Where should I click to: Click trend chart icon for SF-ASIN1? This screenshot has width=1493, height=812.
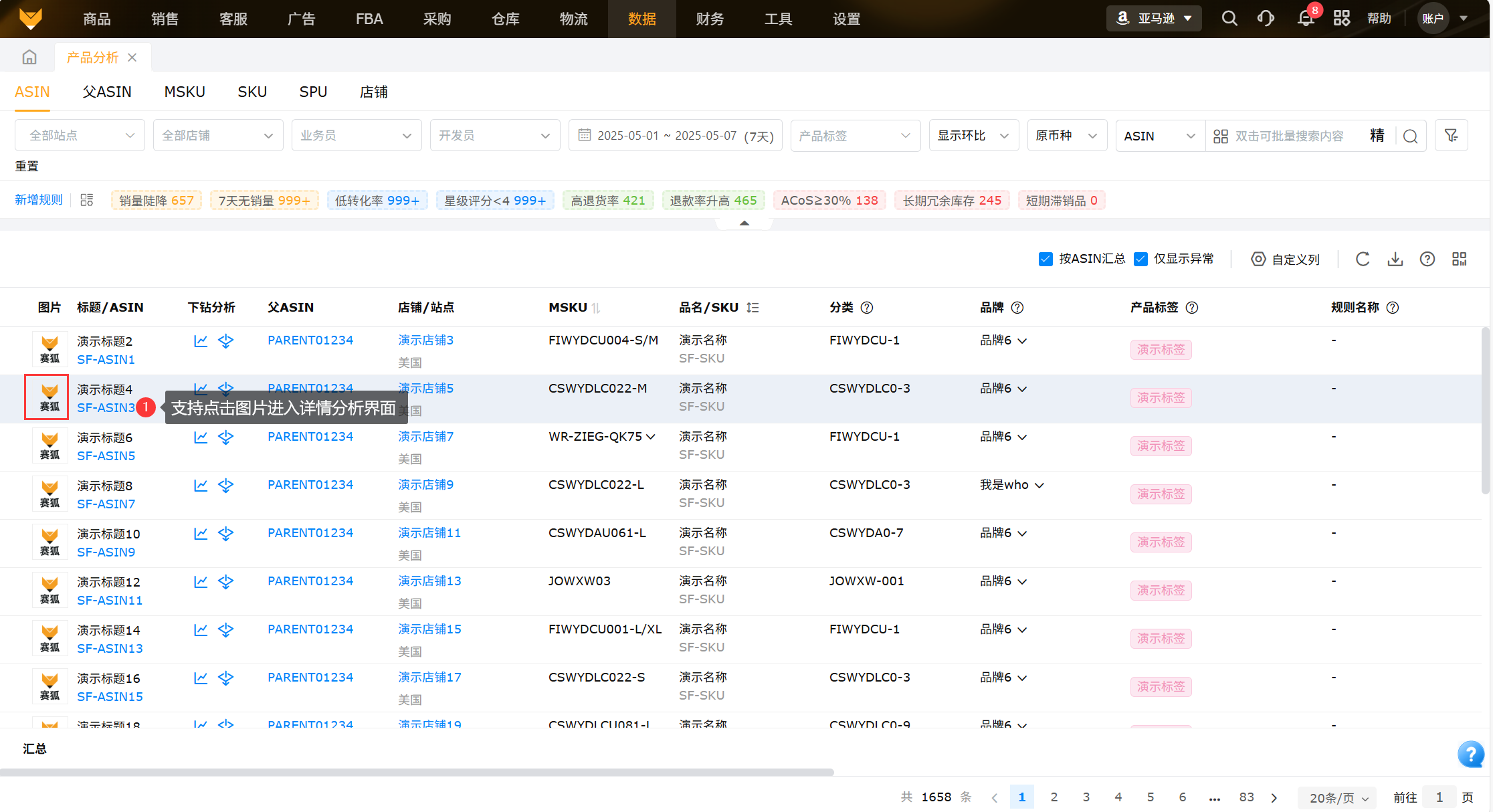tap(201, 341)
